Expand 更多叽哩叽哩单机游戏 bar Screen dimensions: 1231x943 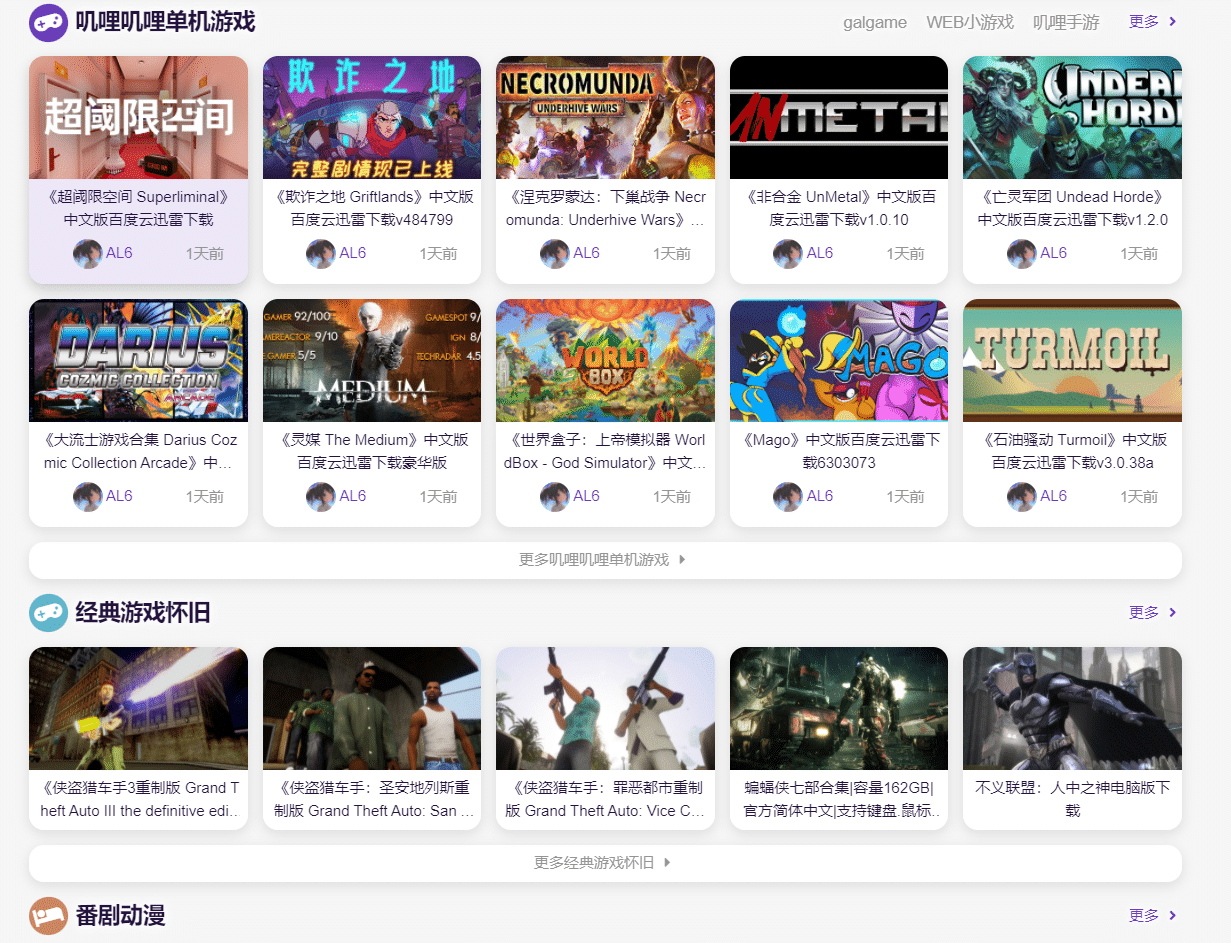[x=604, y=560]
